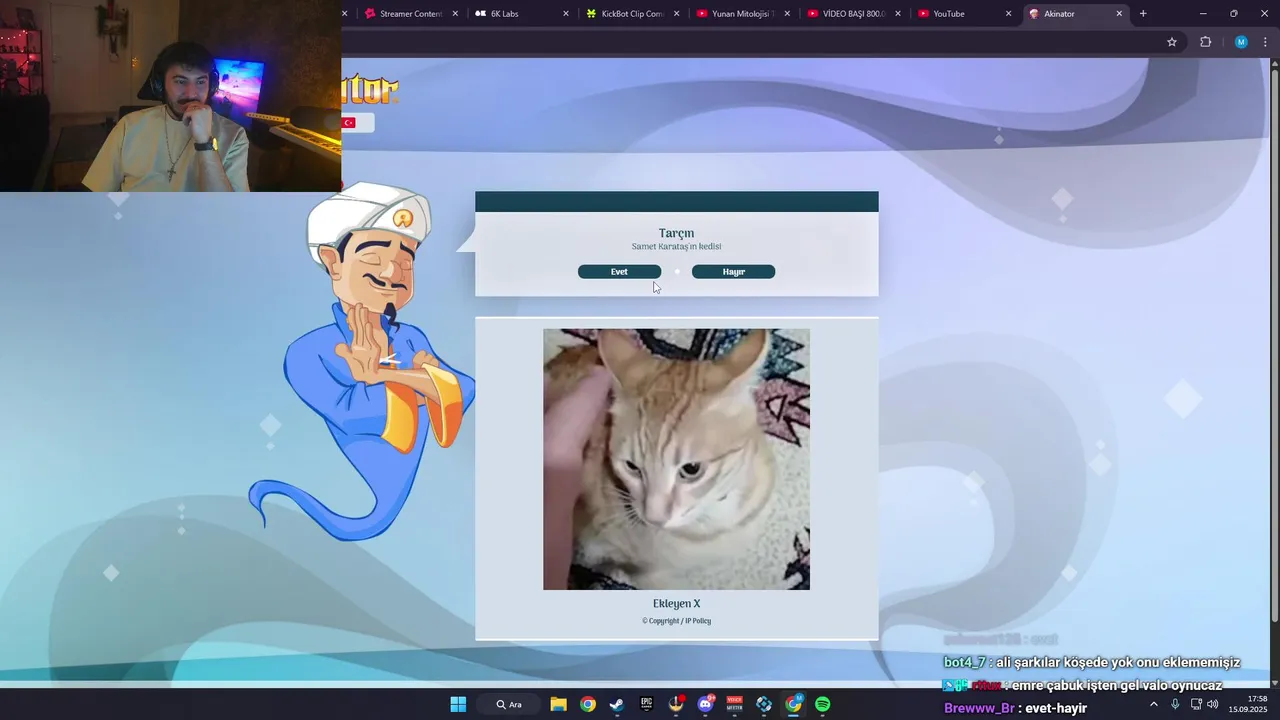Show hidden system tray icons

coord(1154,704)
